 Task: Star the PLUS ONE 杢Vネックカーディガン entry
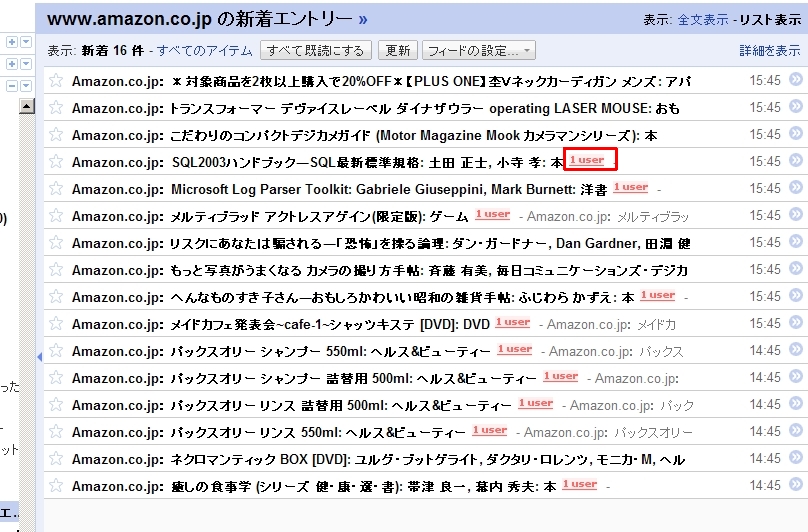click(x=56, y=80)
